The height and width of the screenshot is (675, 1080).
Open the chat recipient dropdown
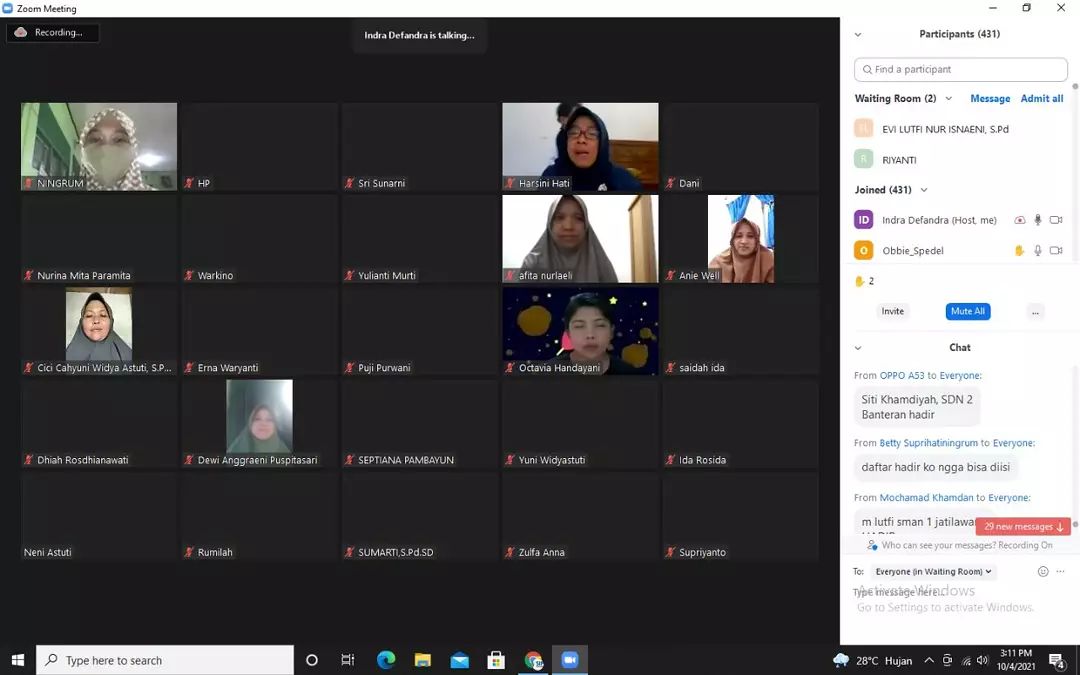point(933,572)
